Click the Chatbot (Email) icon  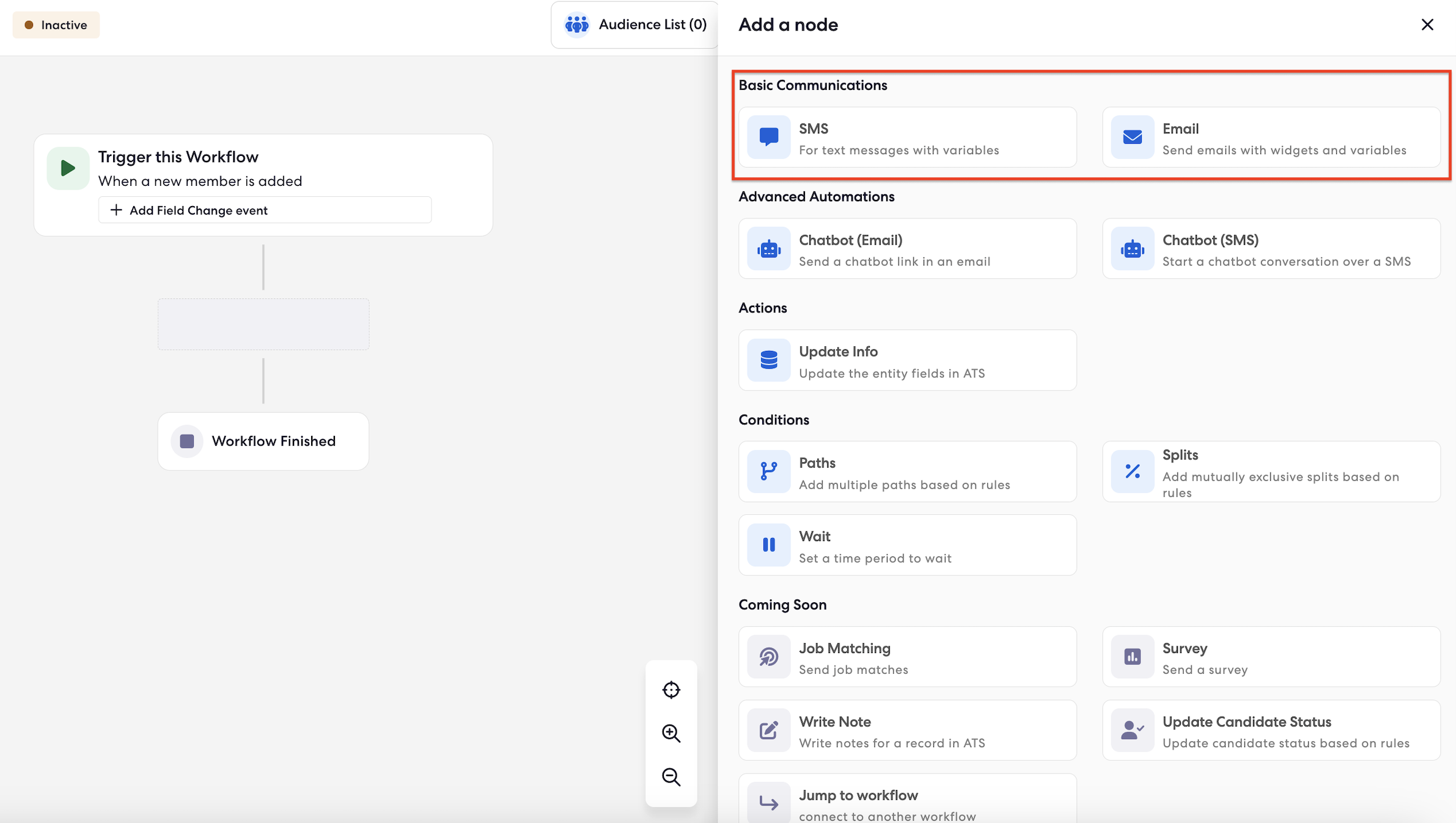768,248
